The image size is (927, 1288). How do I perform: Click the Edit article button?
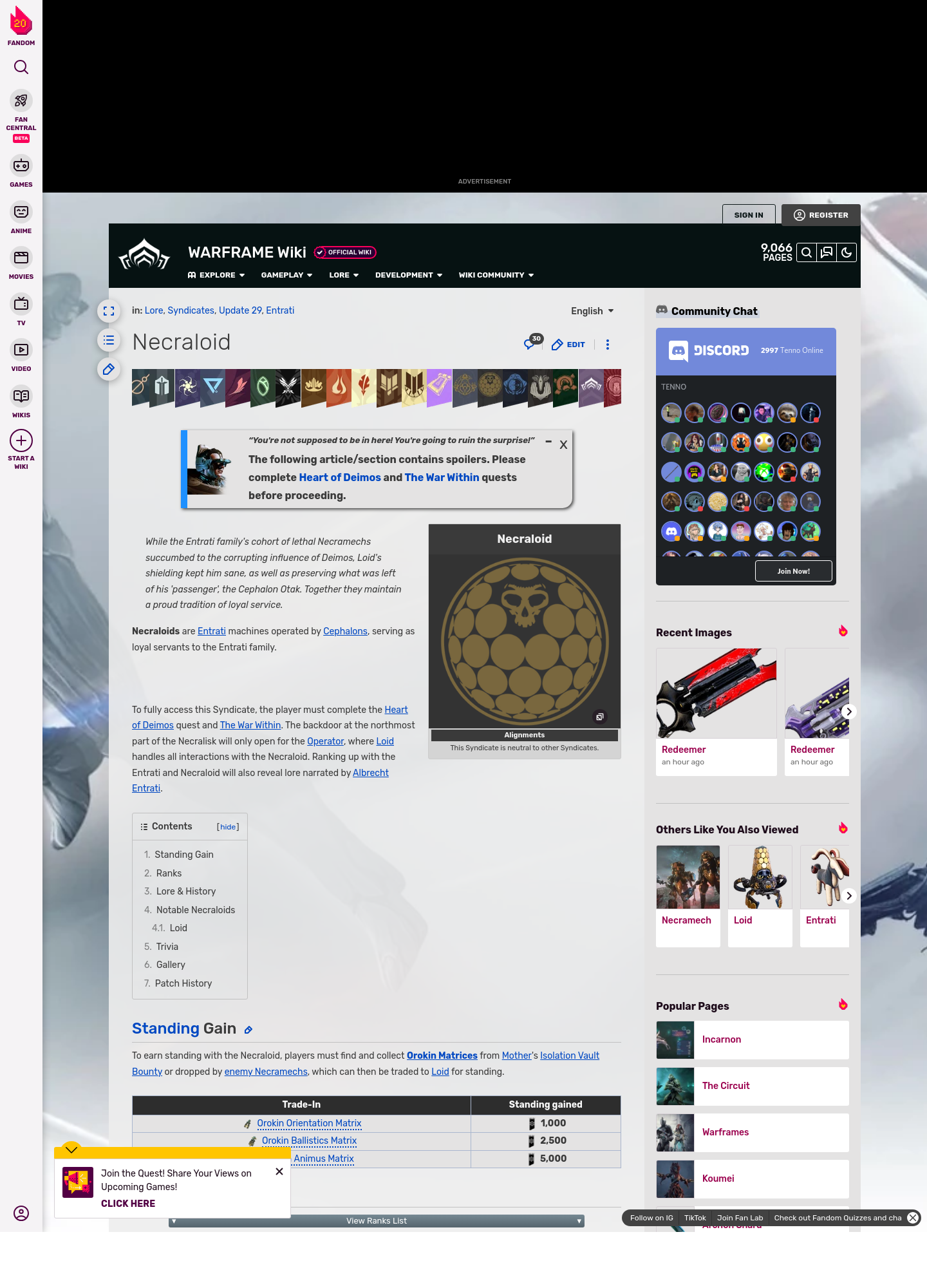(568, 345)
